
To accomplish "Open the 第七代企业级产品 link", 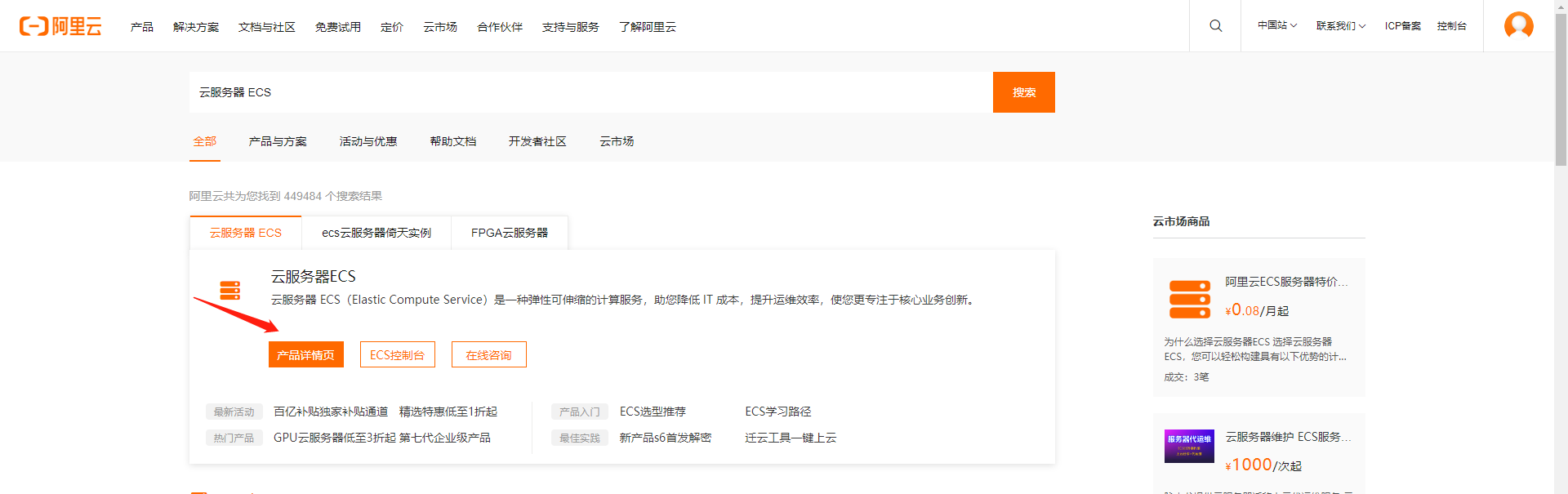I will 445,438.
